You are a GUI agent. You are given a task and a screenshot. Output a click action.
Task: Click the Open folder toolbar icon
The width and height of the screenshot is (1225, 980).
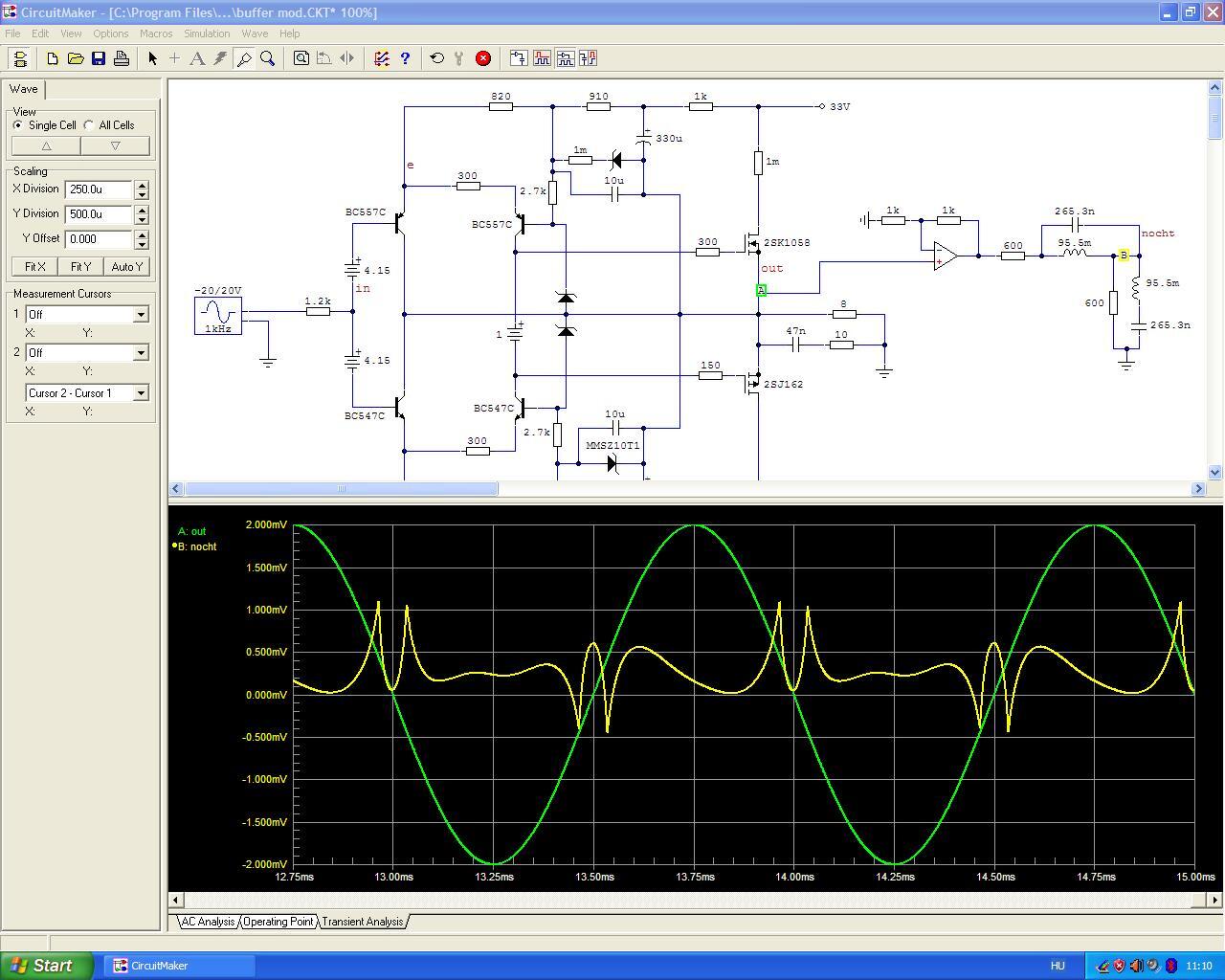76,58
